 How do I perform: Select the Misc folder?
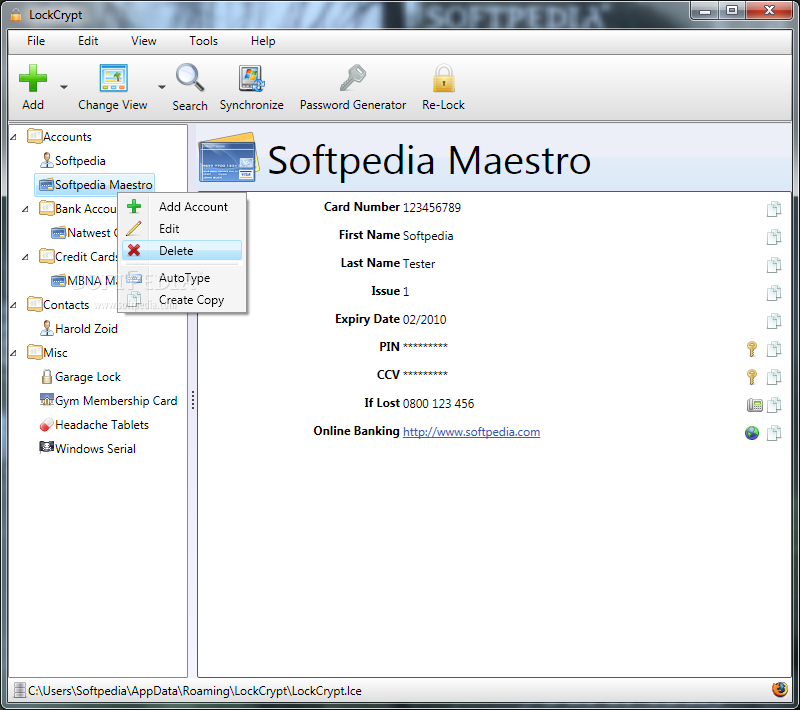click(x=47, y=352)
